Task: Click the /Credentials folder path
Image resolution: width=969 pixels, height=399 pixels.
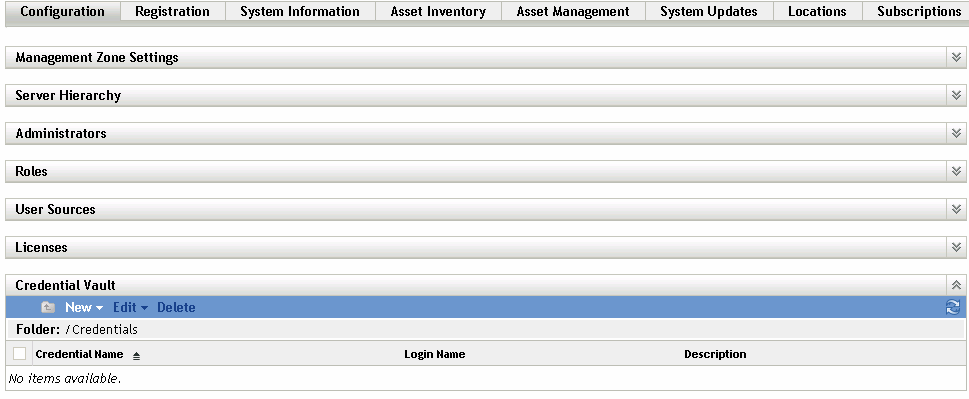Action: (101, 330)
